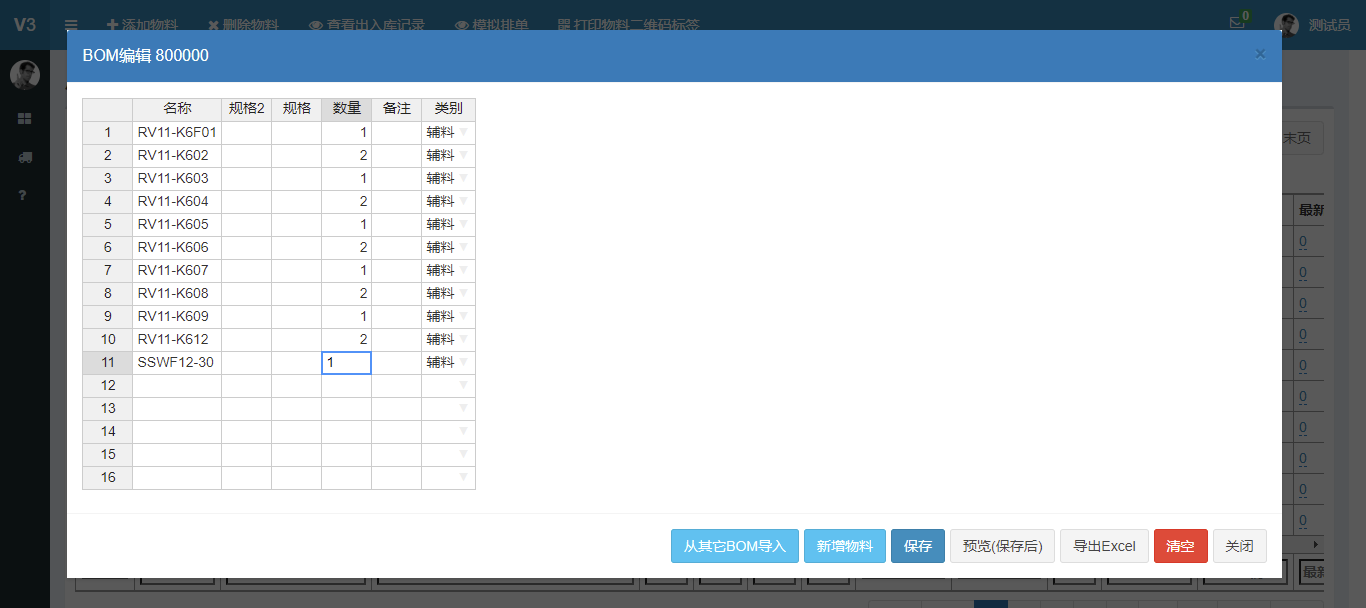This screenshot has width=1366, height=608.
Task: Select the 数量 cell for RV11-K612
Action: (x=346, y=339)
